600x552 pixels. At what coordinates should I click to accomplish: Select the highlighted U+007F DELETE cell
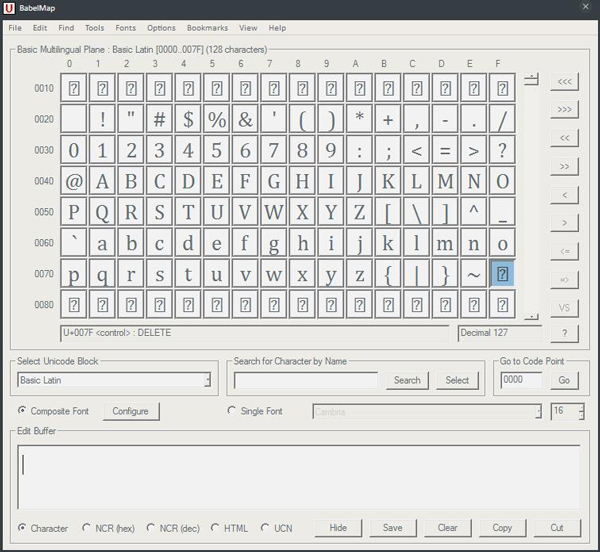click(502, 274)
